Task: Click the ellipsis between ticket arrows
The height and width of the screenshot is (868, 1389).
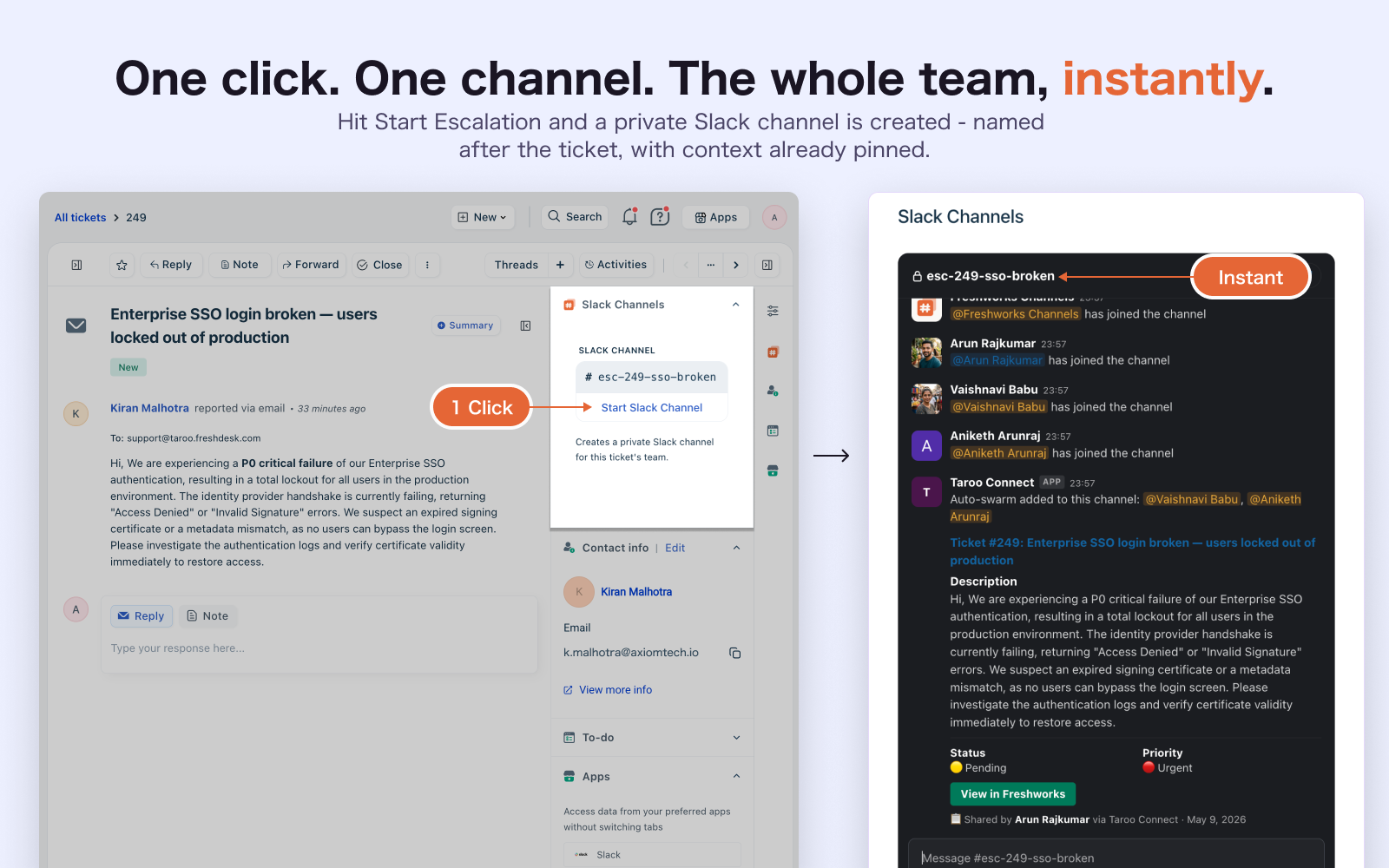Action: coord(711,265)
